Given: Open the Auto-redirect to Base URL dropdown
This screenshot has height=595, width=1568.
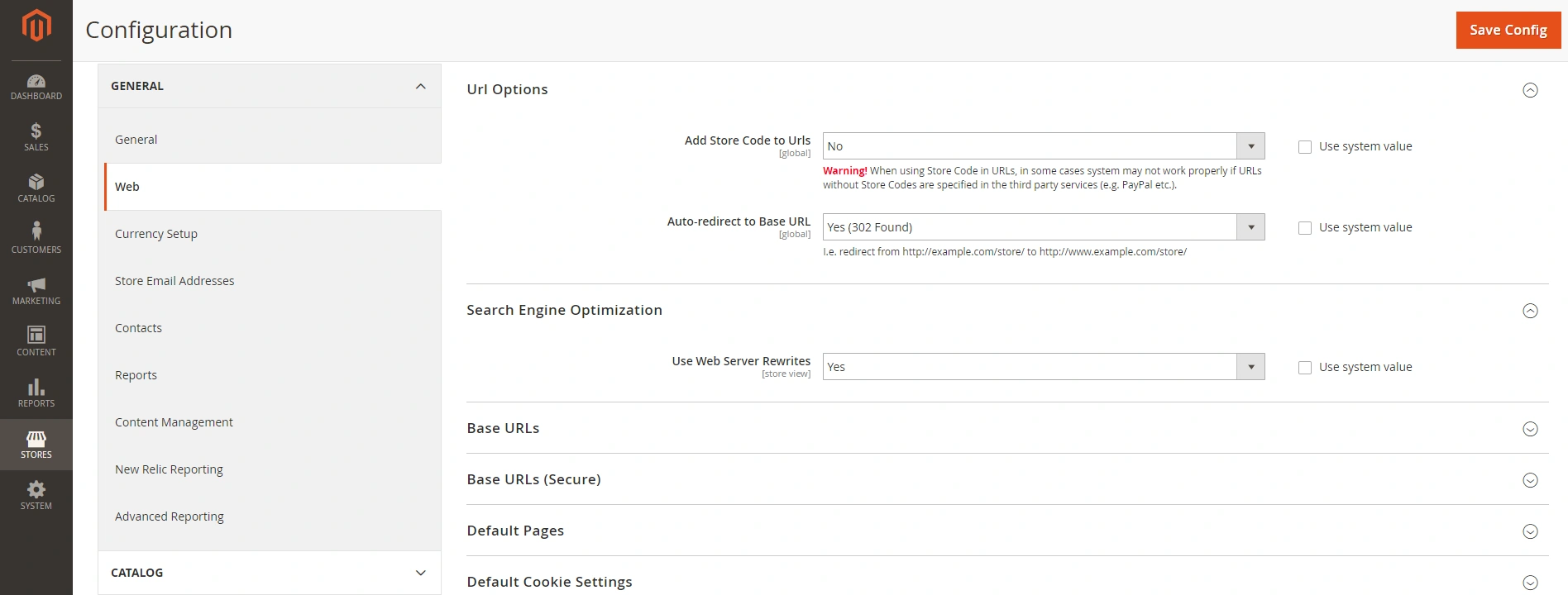Looking at the screenshot, I should pos(1044,227).
